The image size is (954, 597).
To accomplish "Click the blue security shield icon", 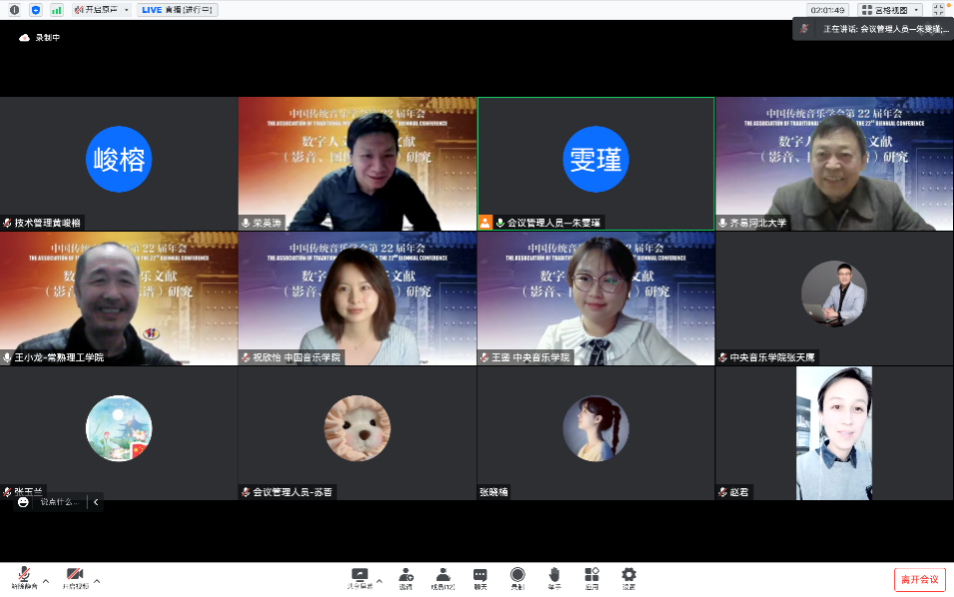I will (35, 10).
